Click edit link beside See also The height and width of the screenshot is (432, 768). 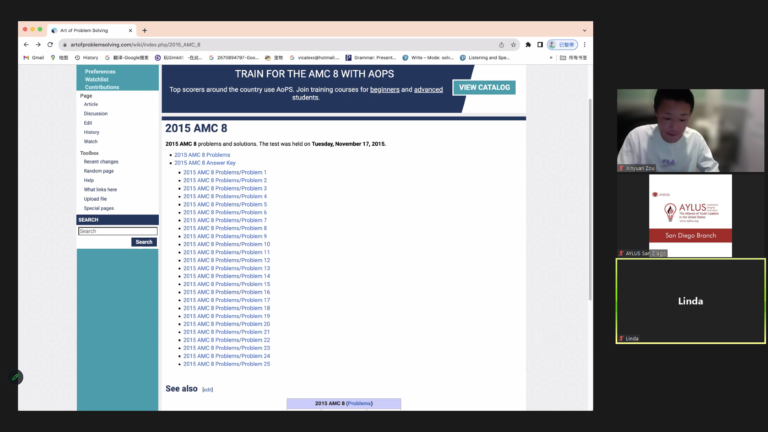(x=208, y=390)
